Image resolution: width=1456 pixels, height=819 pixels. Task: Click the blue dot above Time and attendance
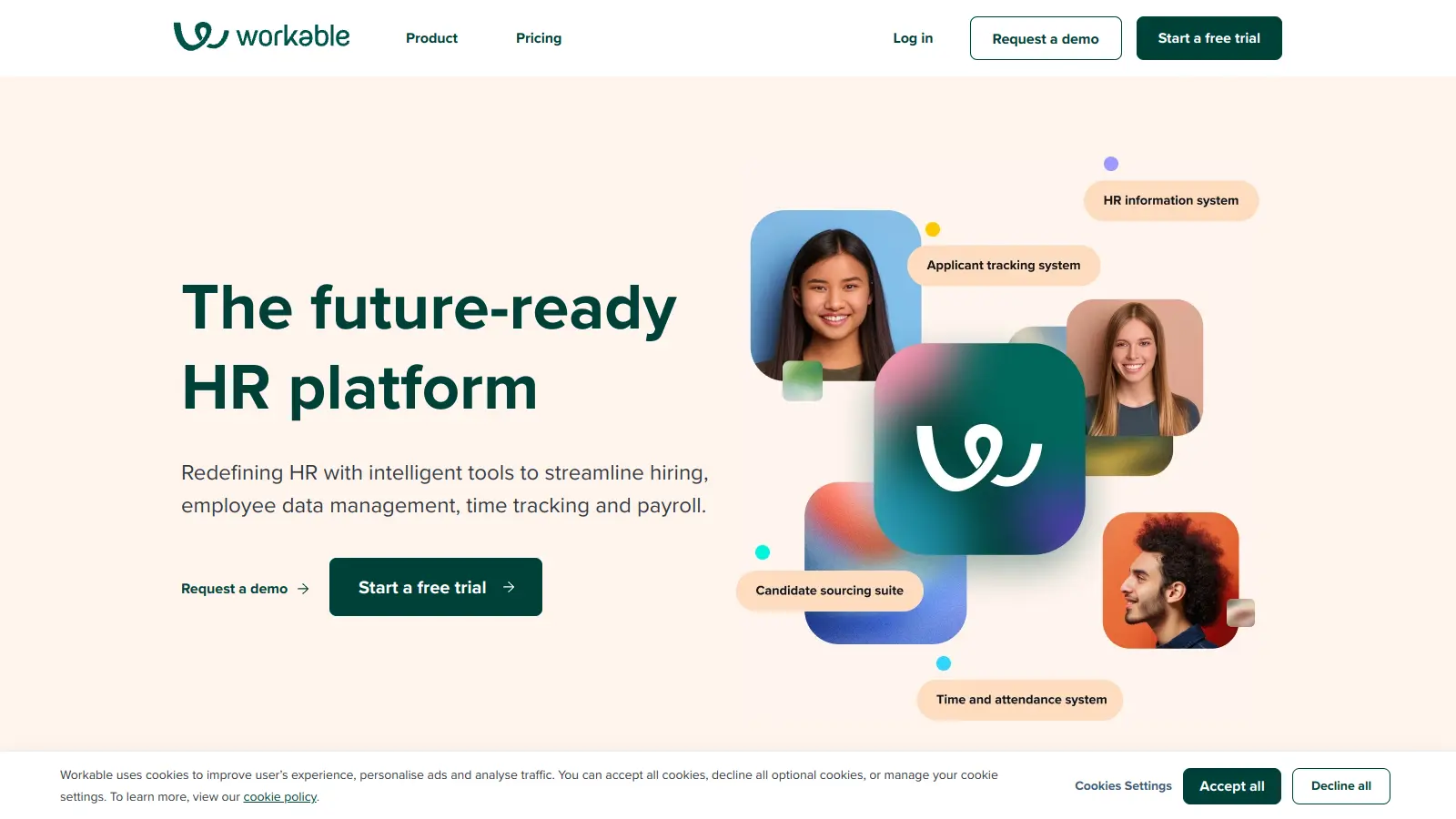[x=944, y=663]
